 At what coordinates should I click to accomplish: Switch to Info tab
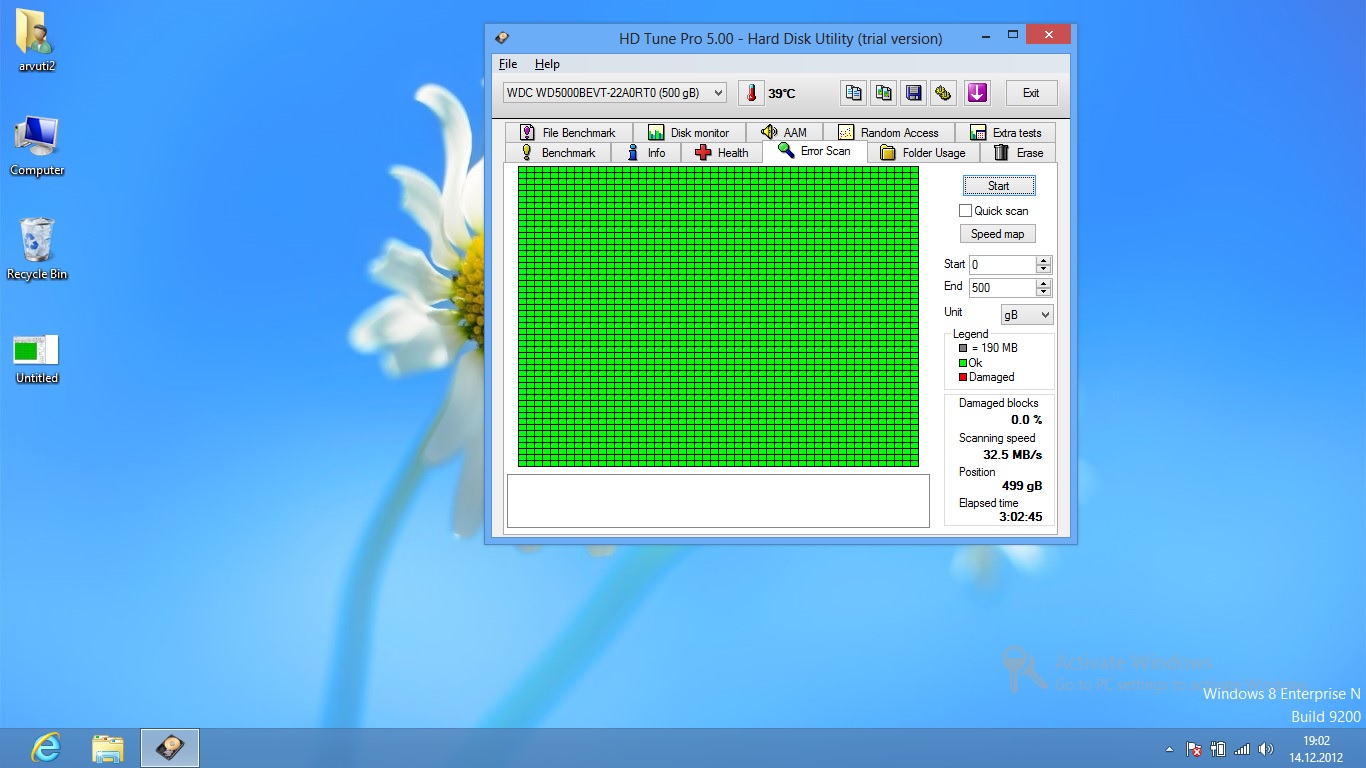pos(645,153)
